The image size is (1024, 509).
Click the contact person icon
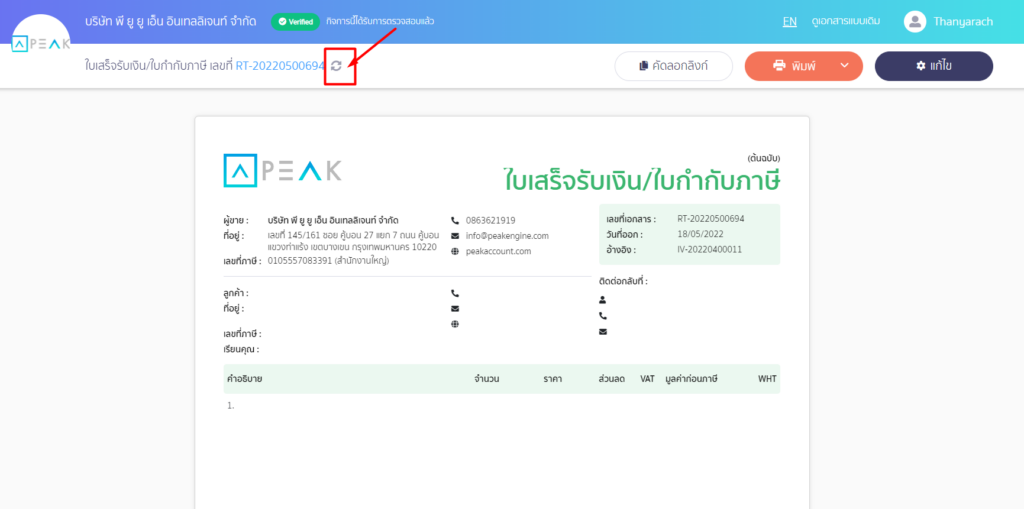pos(603,300)
